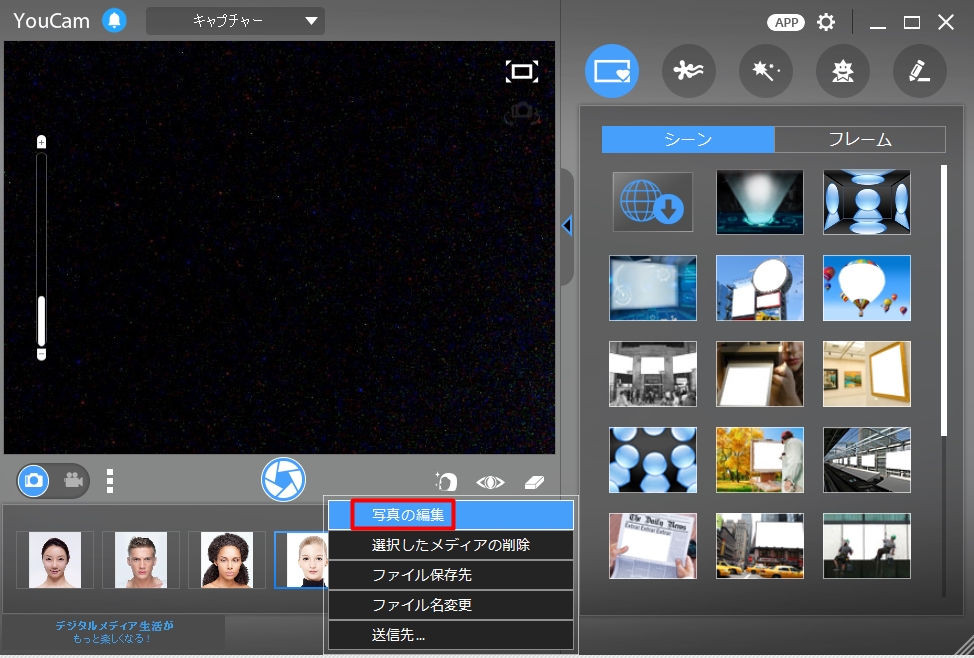Switch to video recording mode
The height and width of the screenshot is (658, 974).
(73, 480)
